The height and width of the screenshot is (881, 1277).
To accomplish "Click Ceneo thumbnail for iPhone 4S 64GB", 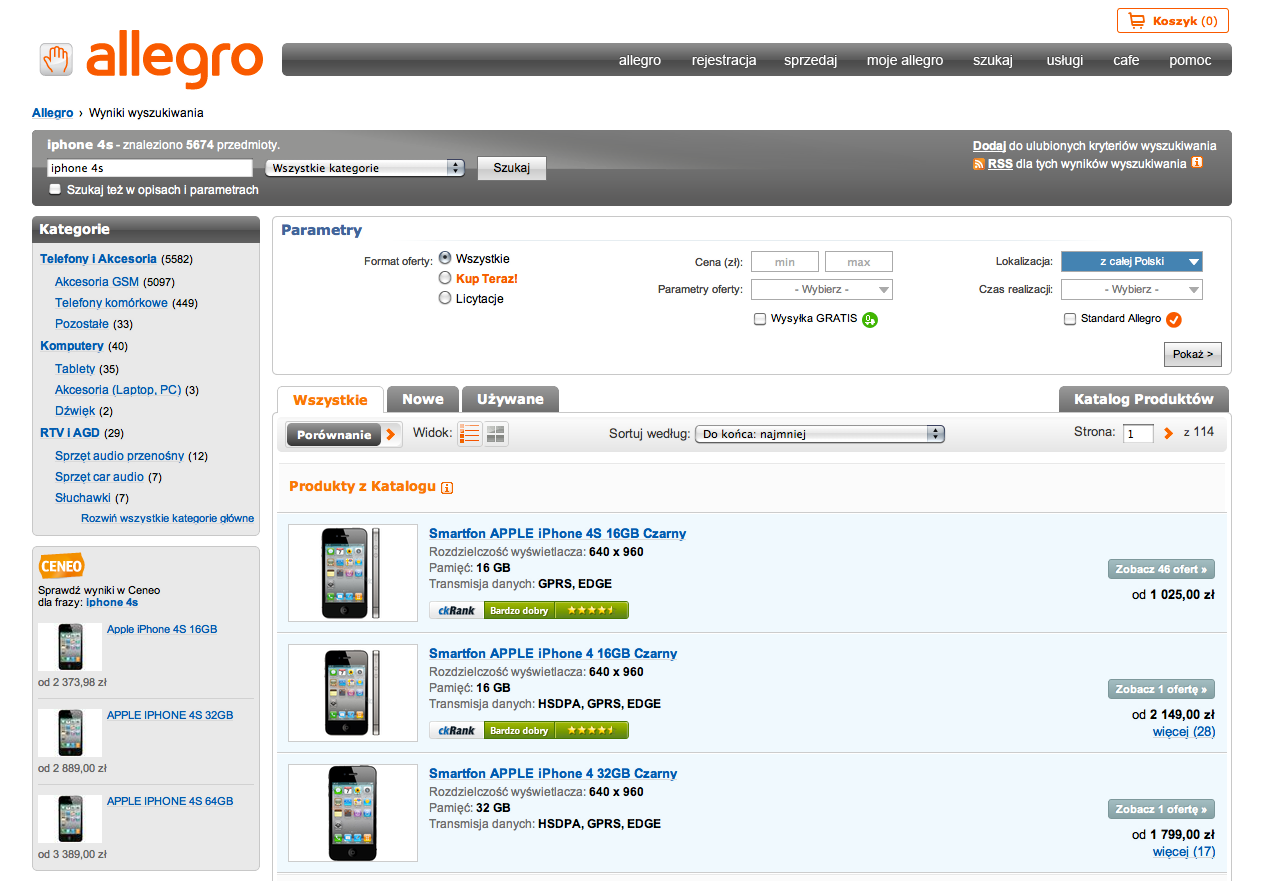I will 70,819.
